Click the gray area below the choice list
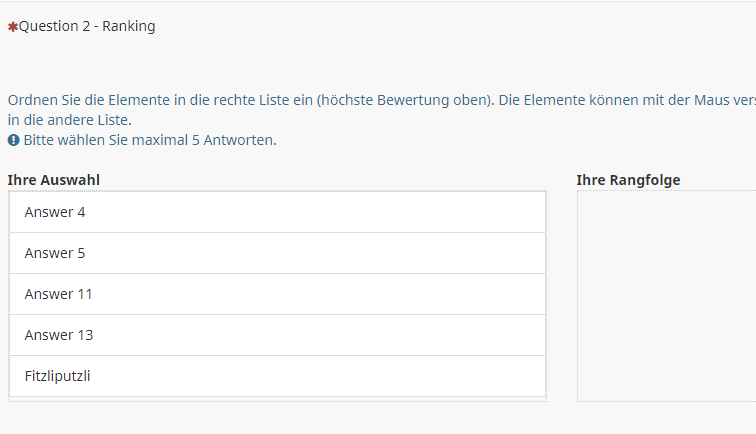The width and height of the screenshot is (756, 434). pos(277,418)
